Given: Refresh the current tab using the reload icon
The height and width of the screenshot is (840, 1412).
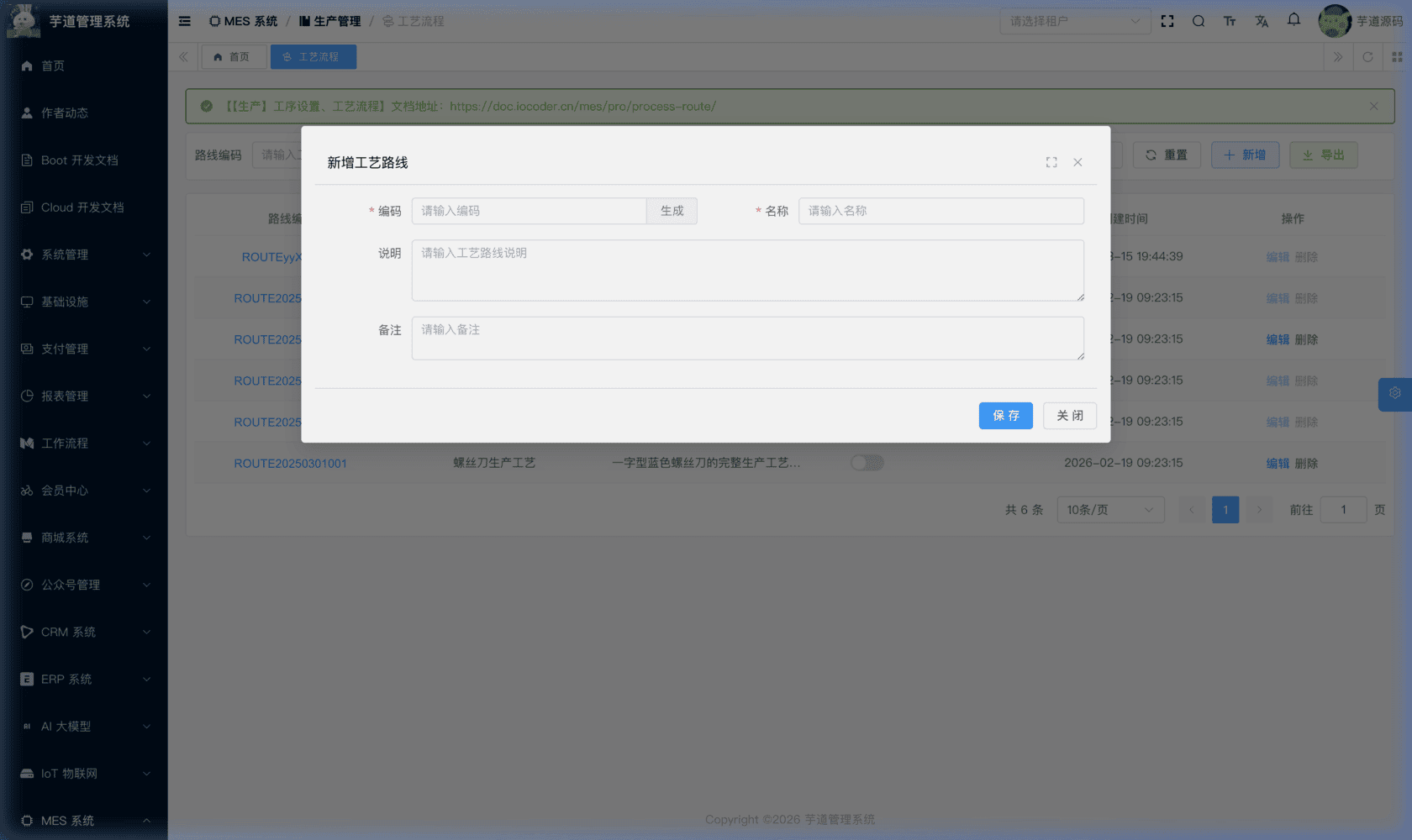Looking at the screenshot, I should [1368, 56].
